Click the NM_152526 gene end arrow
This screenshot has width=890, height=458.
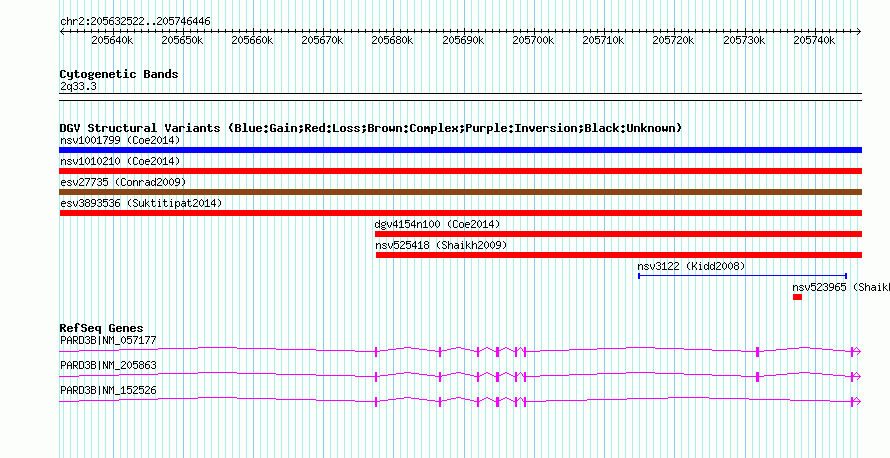click(857, 401)
